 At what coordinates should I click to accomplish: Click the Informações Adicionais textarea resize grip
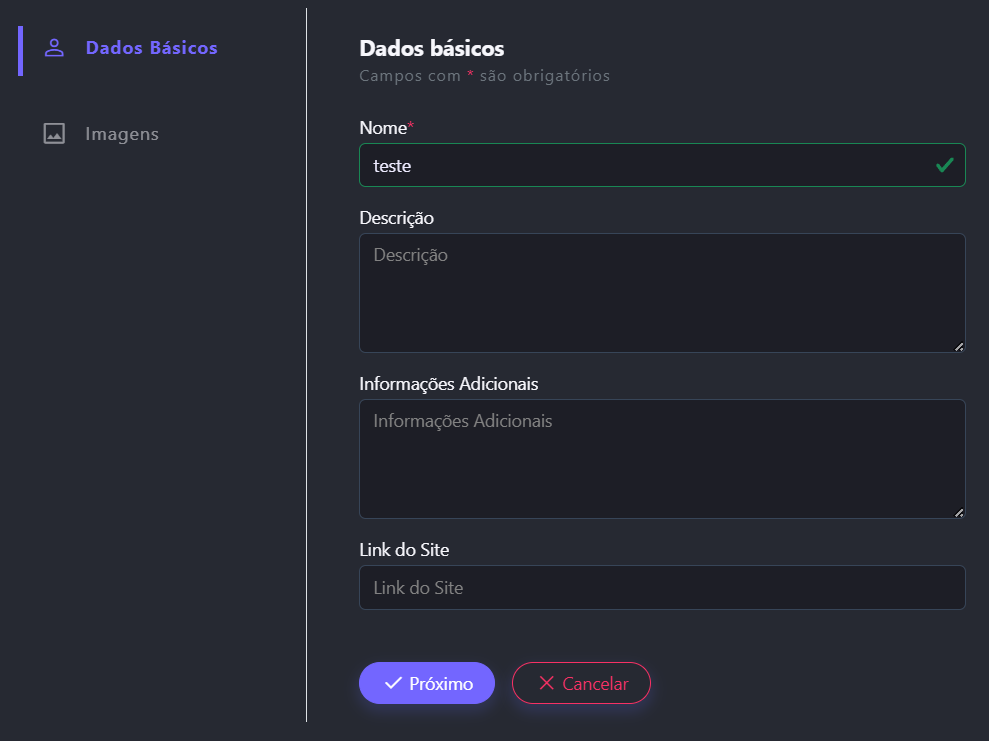(x=959, y=513)
